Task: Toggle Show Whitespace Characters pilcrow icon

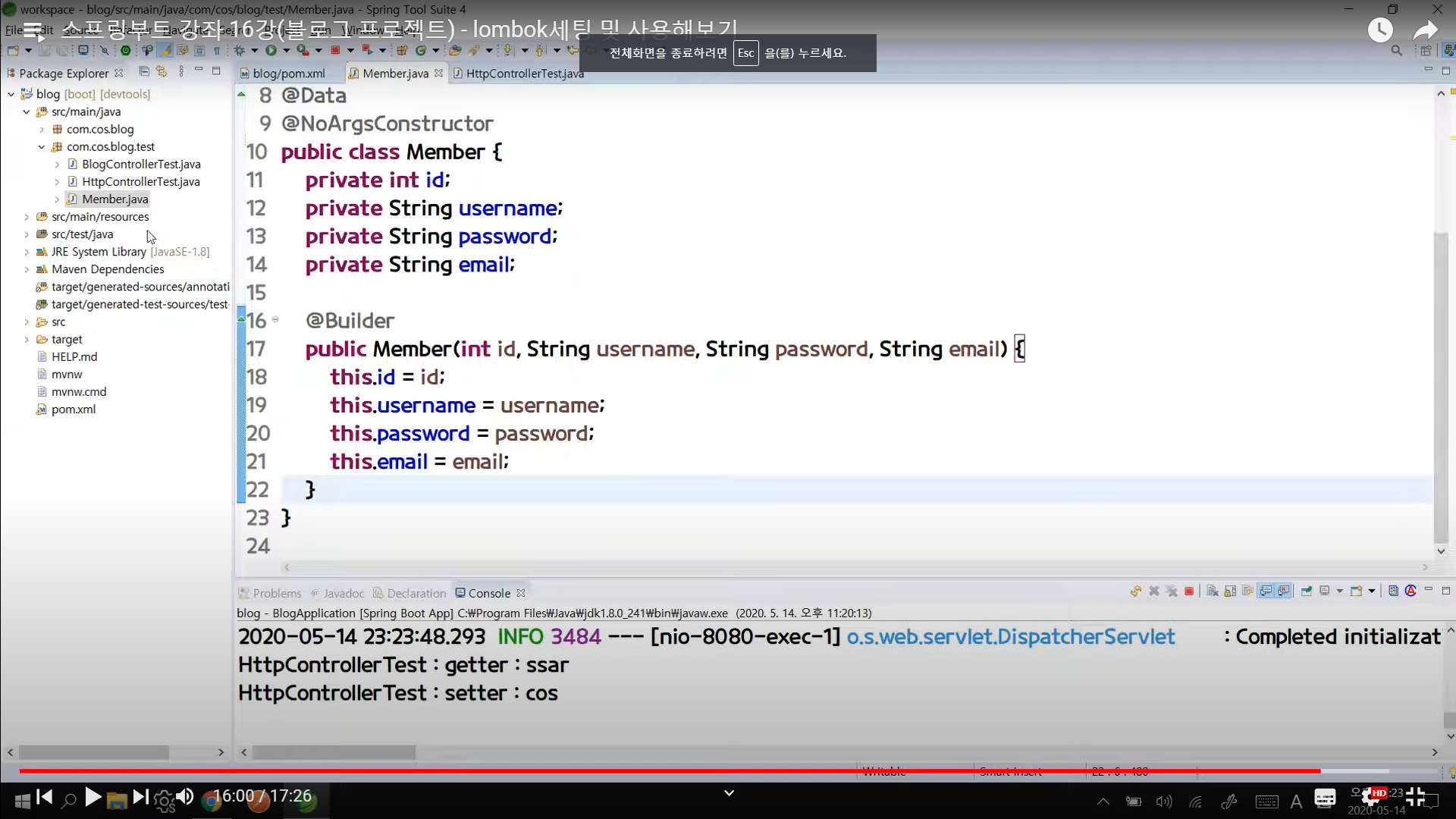Action: [217, 51]
